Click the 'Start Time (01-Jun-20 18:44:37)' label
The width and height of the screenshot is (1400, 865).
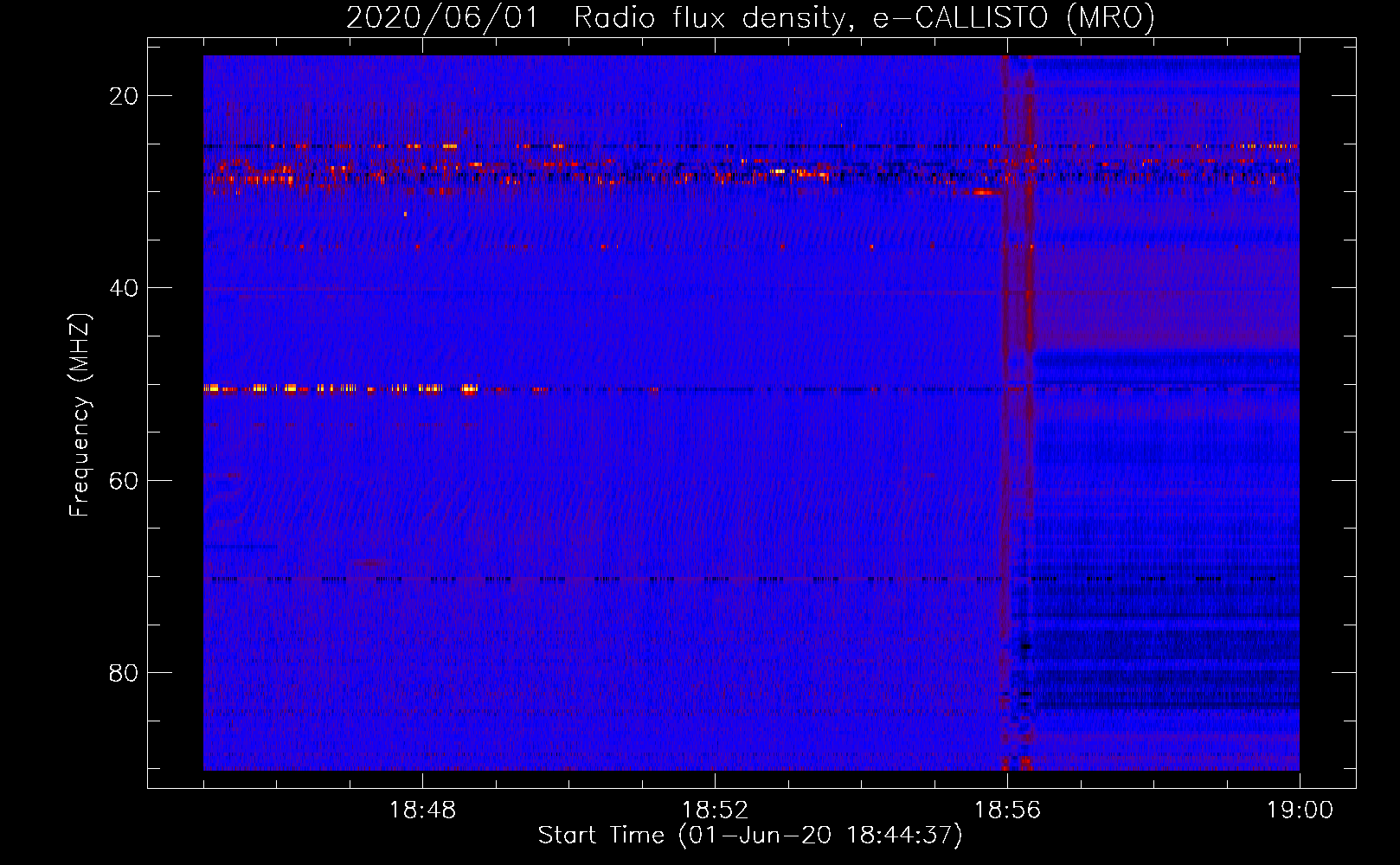point(750,836)
